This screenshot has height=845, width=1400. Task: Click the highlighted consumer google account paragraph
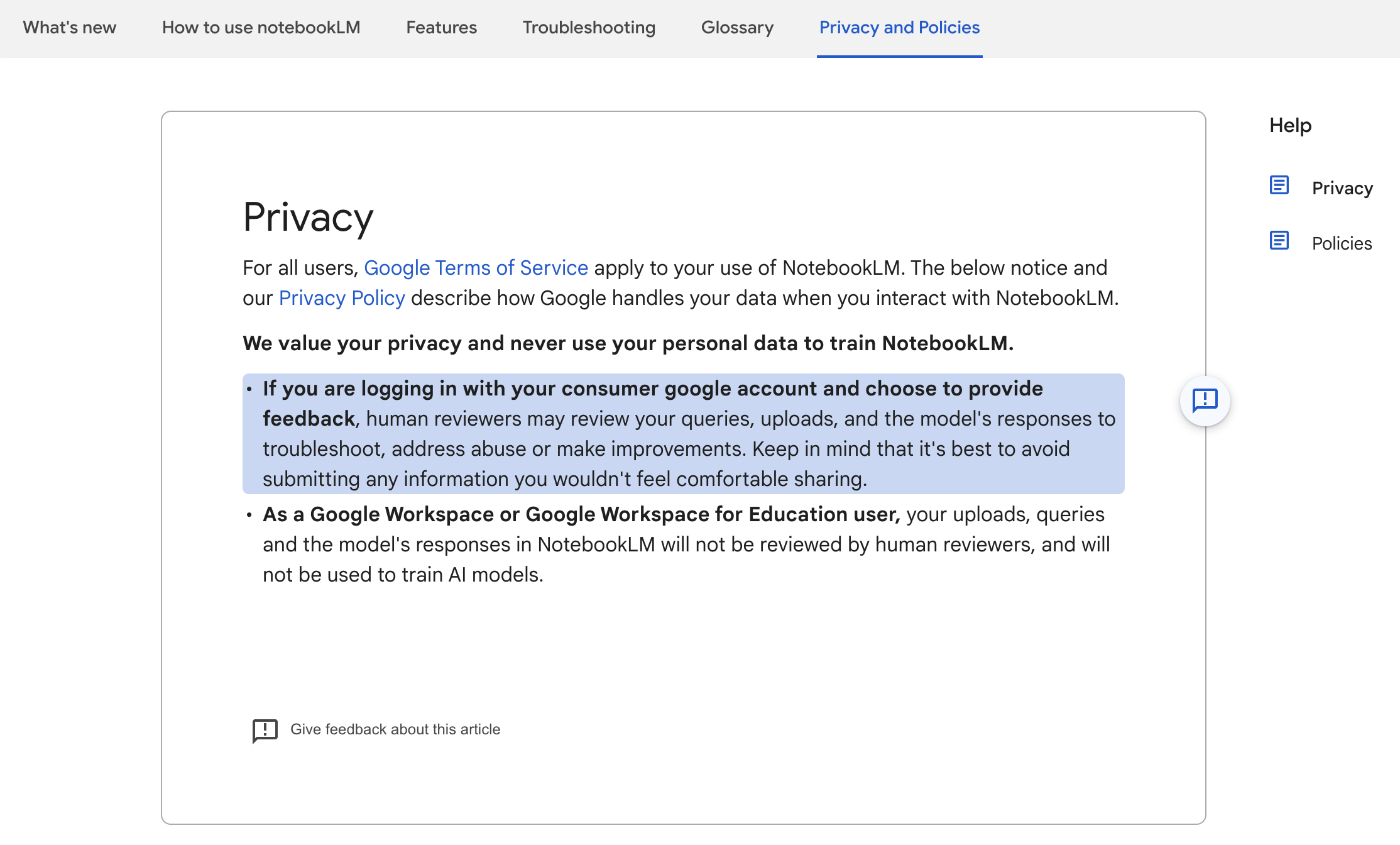pos(684,434)
